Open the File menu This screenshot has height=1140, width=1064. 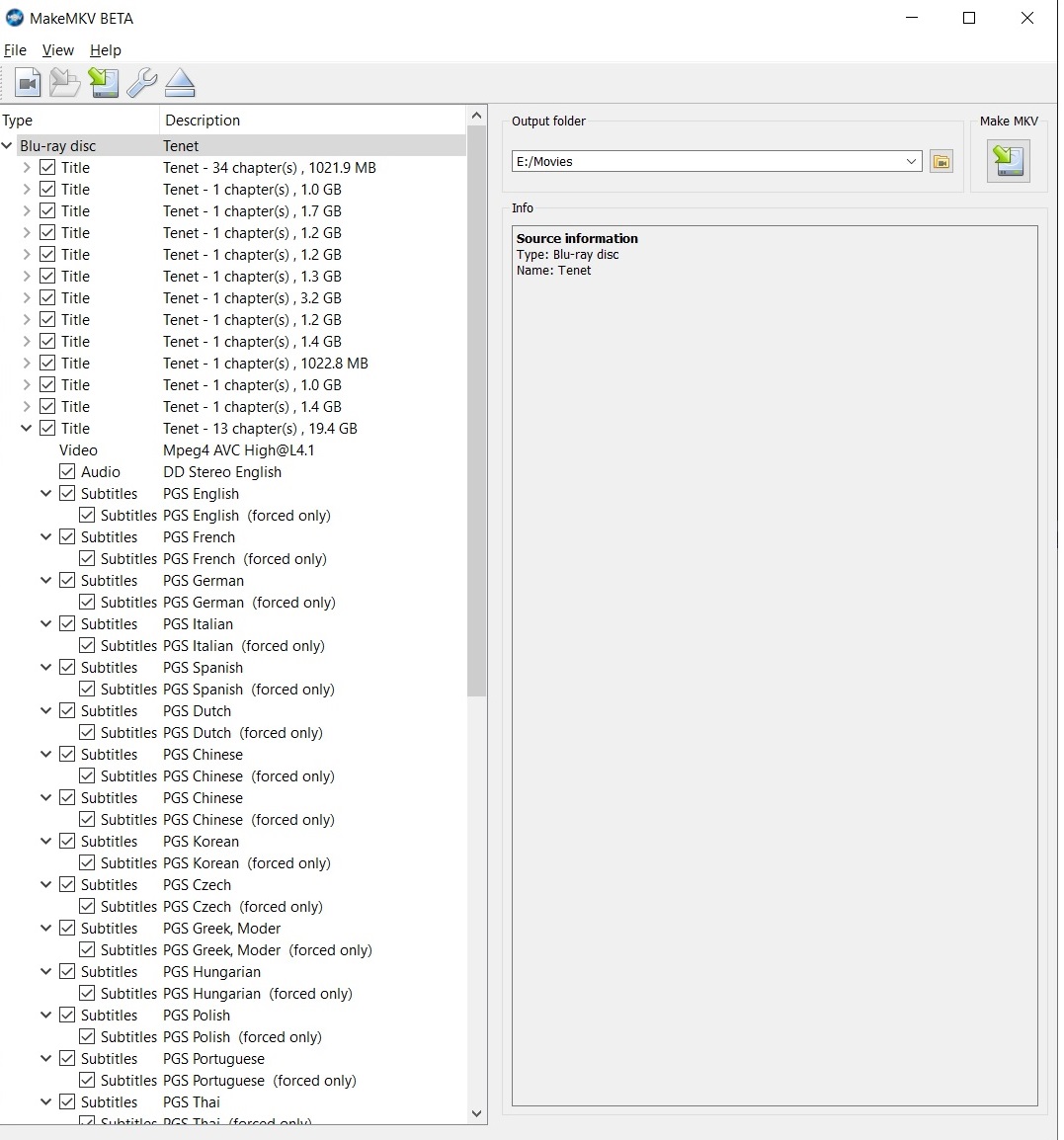click(x=15, y=50)
